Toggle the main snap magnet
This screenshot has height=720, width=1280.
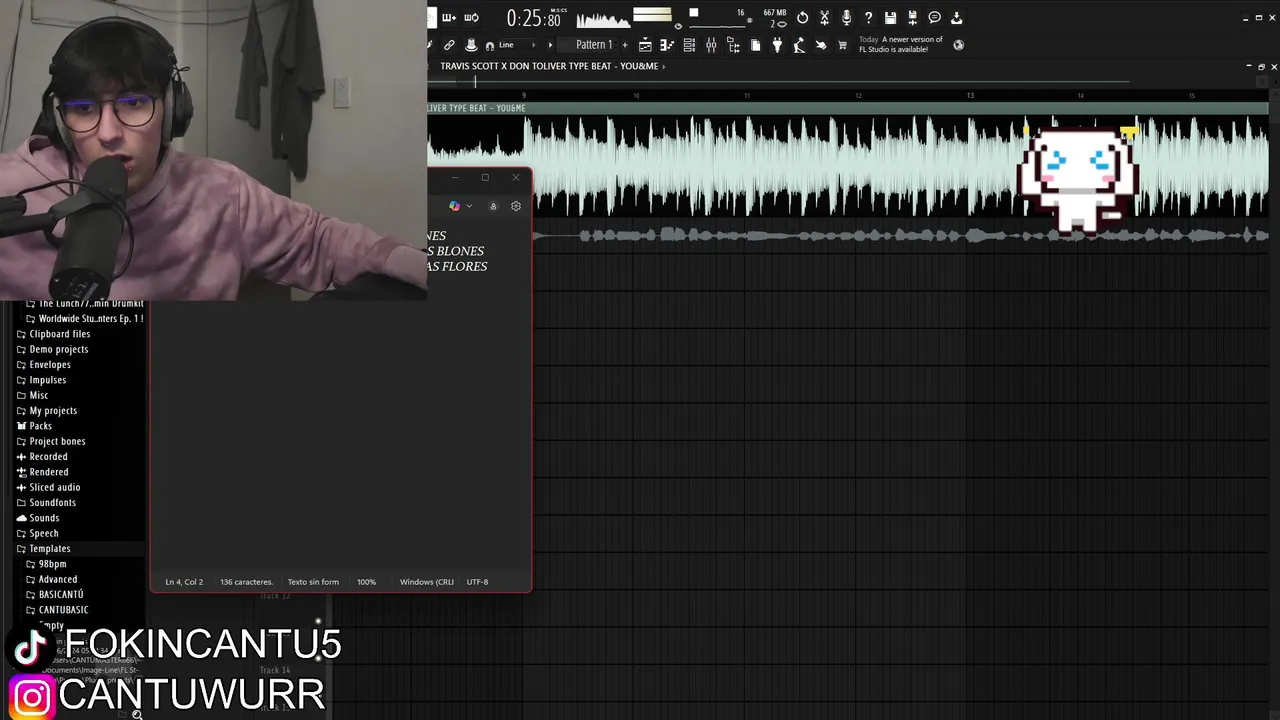tap(490, 45)
